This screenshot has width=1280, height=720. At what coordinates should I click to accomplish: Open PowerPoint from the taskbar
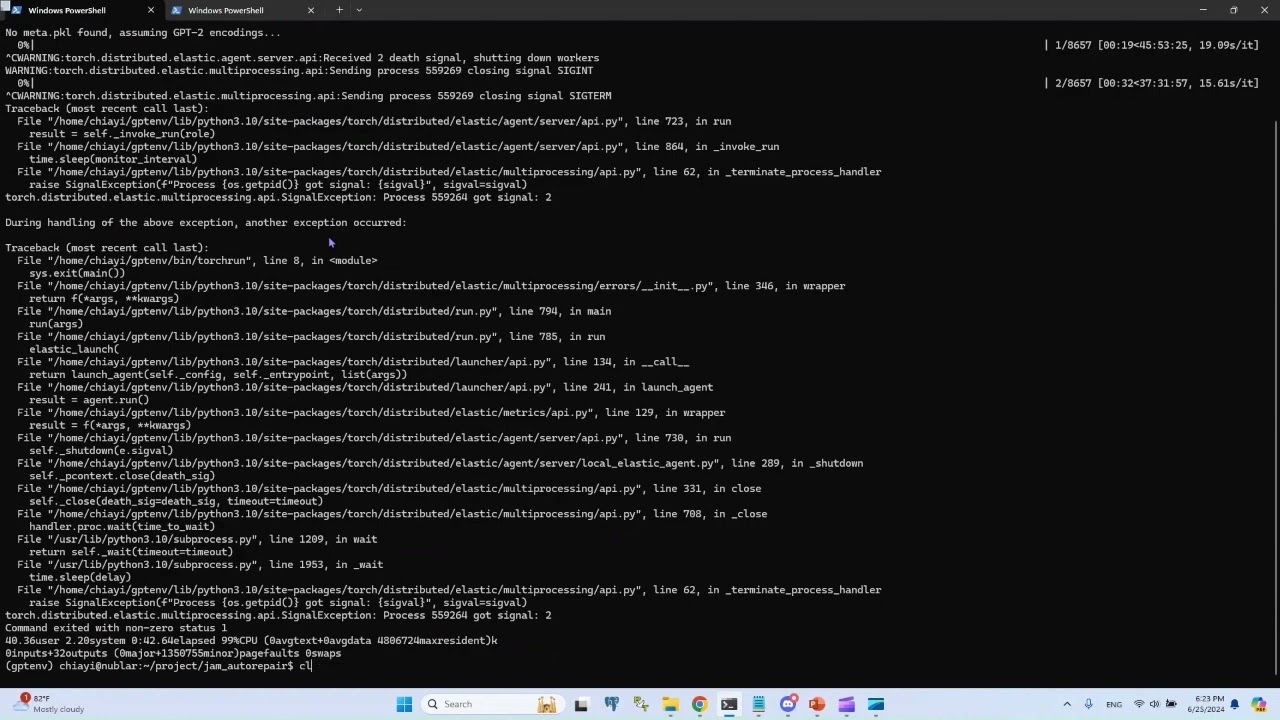pyautogui.click(x=817, y=704)
